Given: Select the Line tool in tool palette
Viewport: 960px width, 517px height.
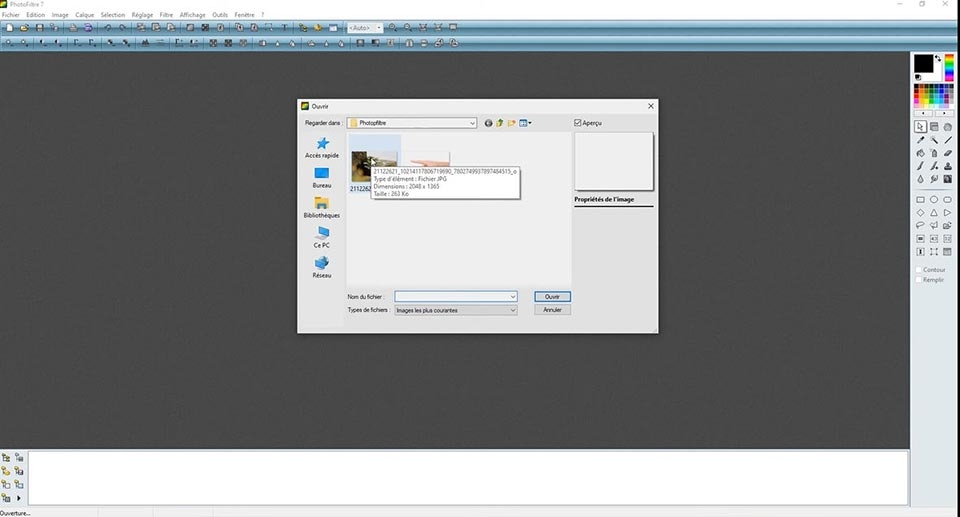Looking at the screenshot, I should (x=948, y=140).
